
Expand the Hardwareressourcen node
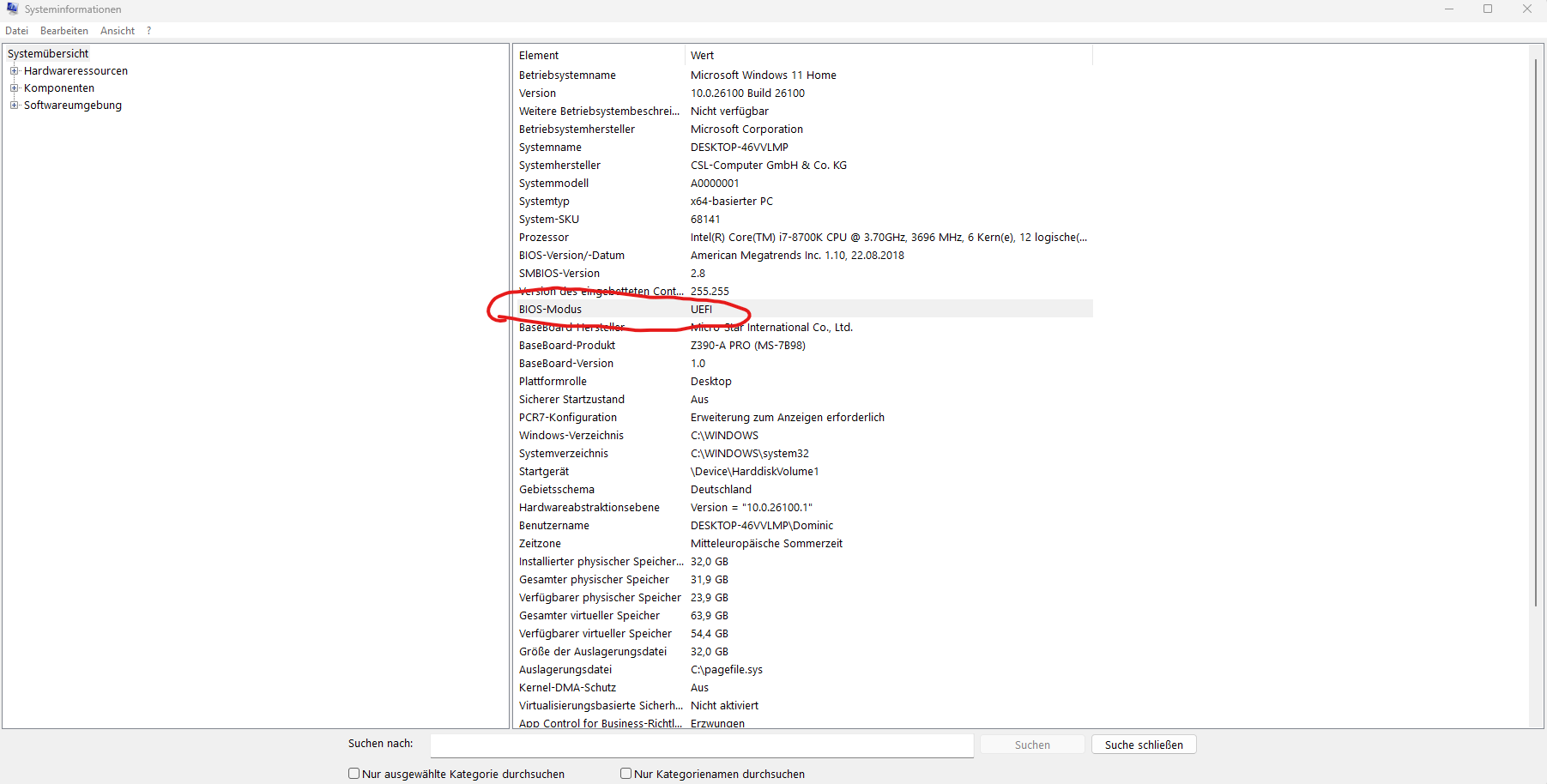pos(14,71)
